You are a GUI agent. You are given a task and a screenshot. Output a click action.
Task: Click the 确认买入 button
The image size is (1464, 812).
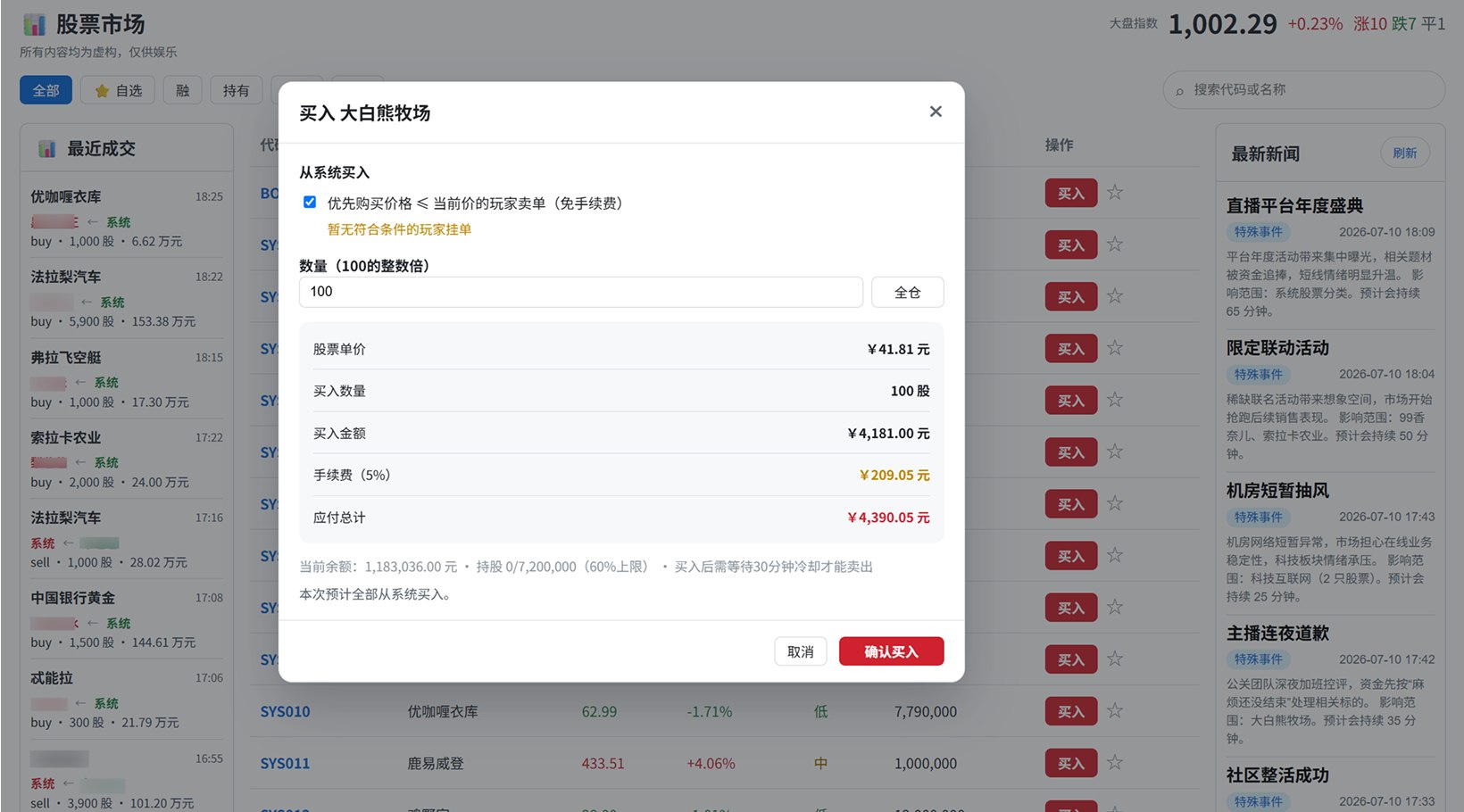click(891, 651)
